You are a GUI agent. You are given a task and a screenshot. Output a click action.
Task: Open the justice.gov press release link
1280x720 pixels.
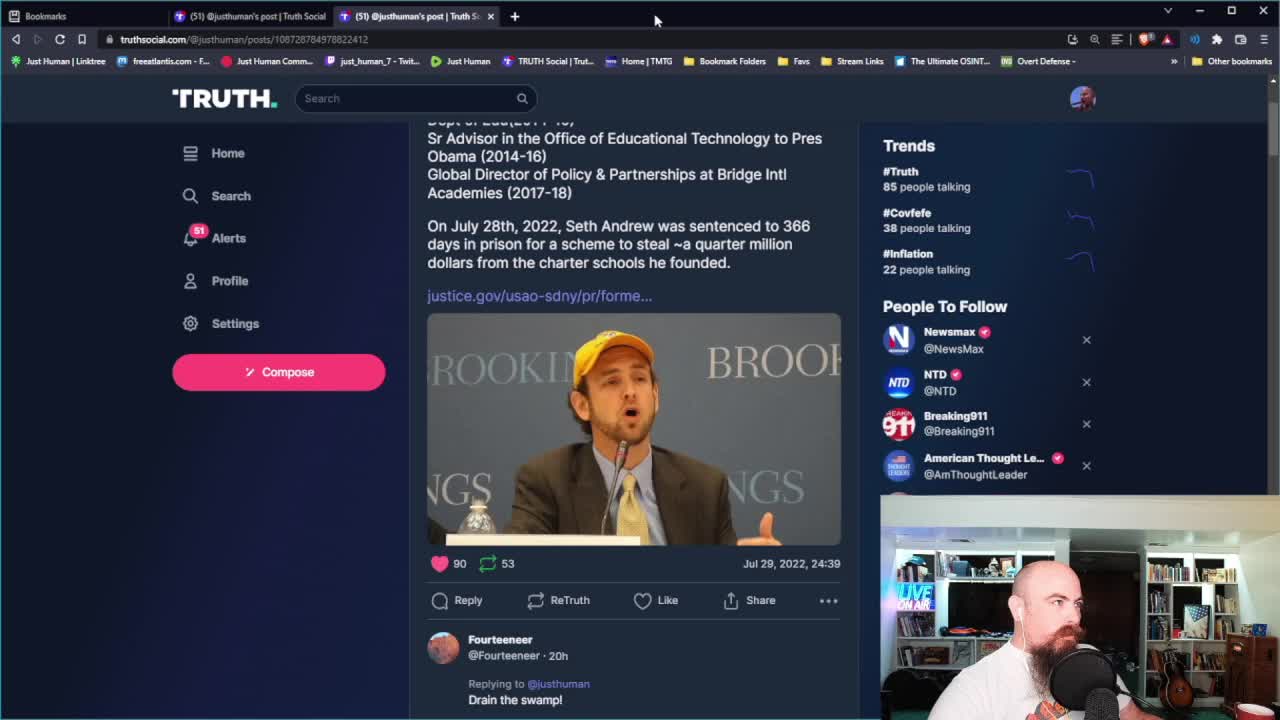tap(539, 296)
